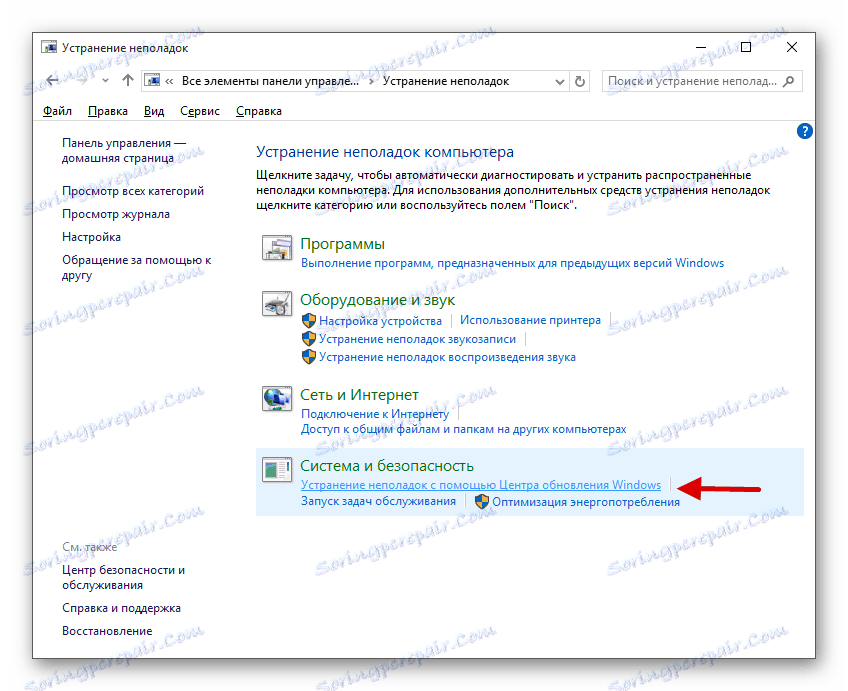Open Windows Update troubleshooting link
Screen dimensions: 848x691
pyautogui.click(x=481, y=485)
